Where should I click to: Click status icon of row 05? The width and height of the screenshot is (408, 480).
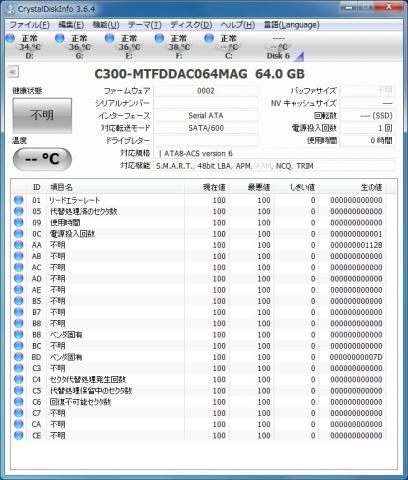(x=19, y=211)
